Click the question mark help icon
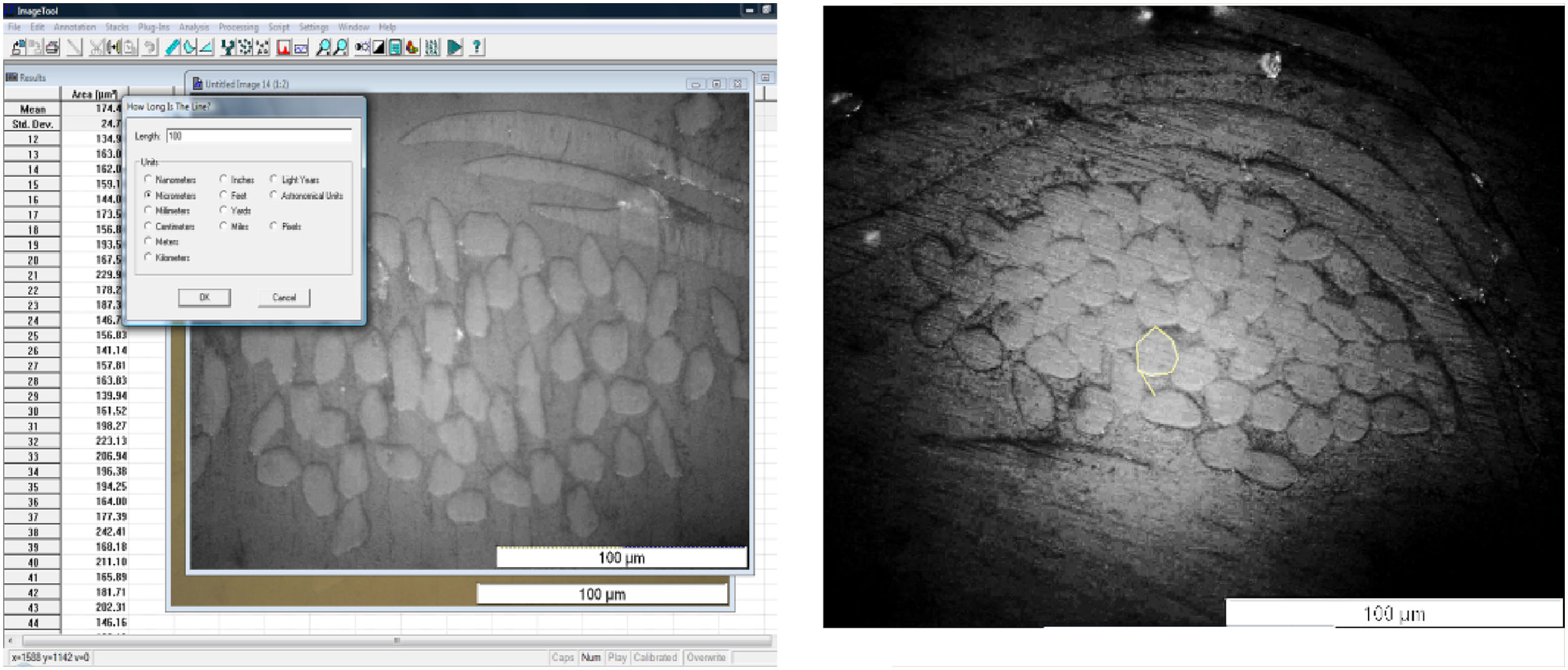1568x670 pixels. click(477, 47)
